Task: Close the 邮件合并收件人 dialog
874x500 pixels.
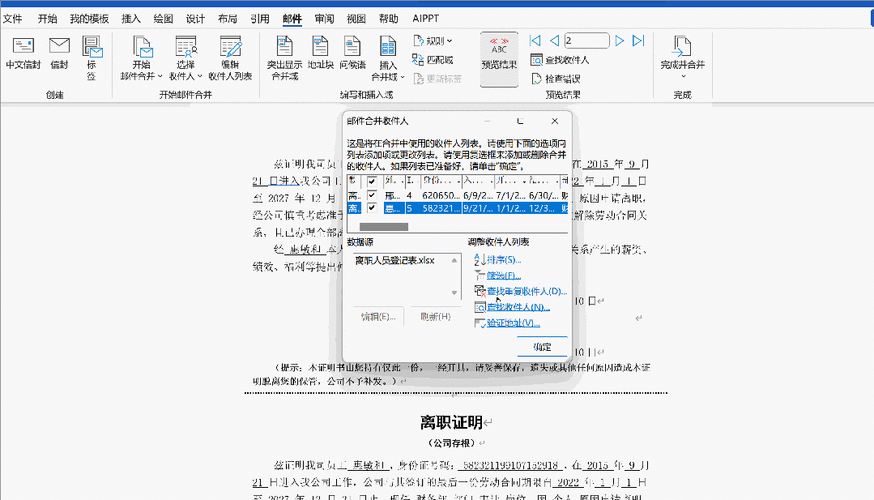Action: [554, 121]
